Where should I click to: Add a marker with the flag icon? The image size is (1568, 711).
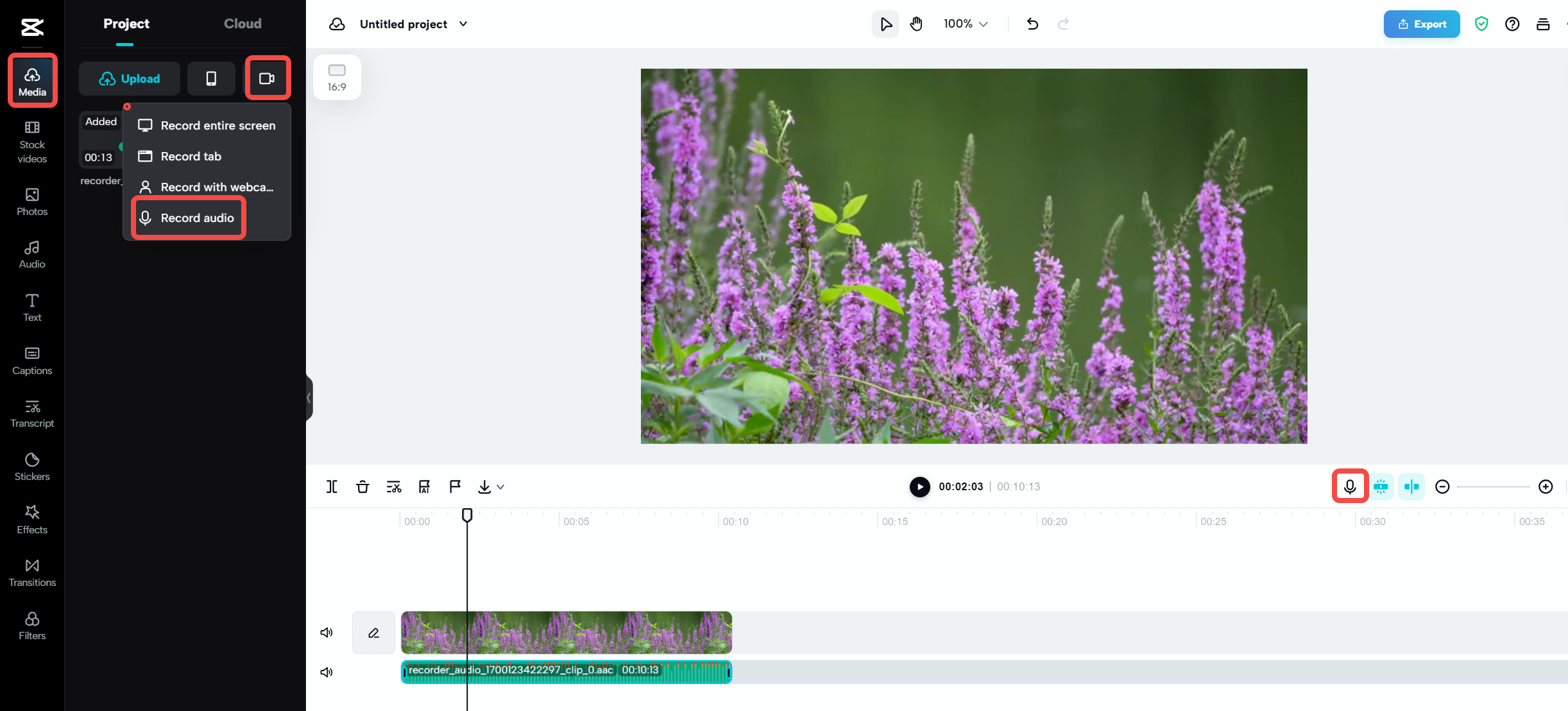pyautogui.click(x=454, y=486)
